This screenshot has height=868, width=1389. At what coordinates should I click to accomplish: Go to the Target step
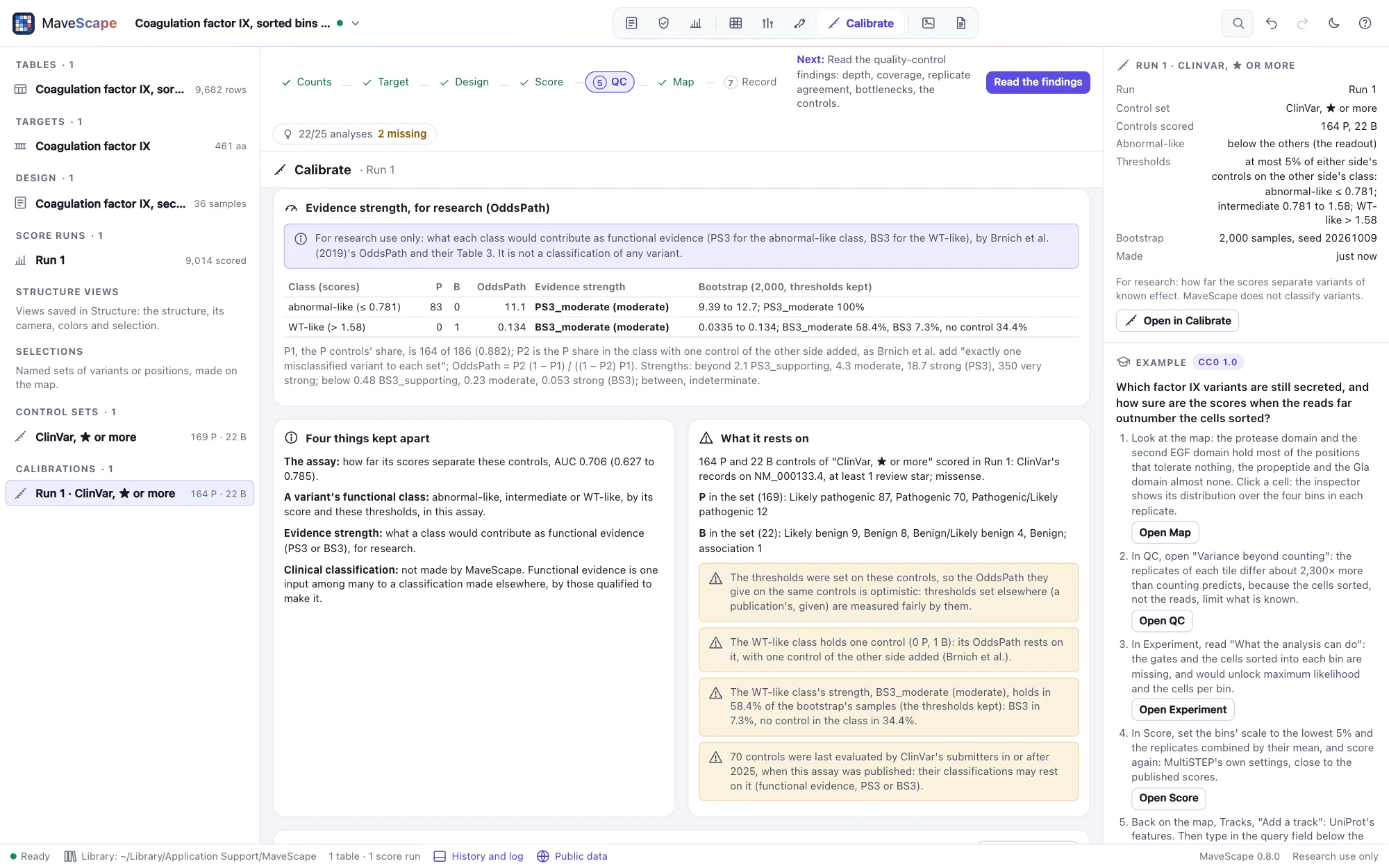[386, 82]
